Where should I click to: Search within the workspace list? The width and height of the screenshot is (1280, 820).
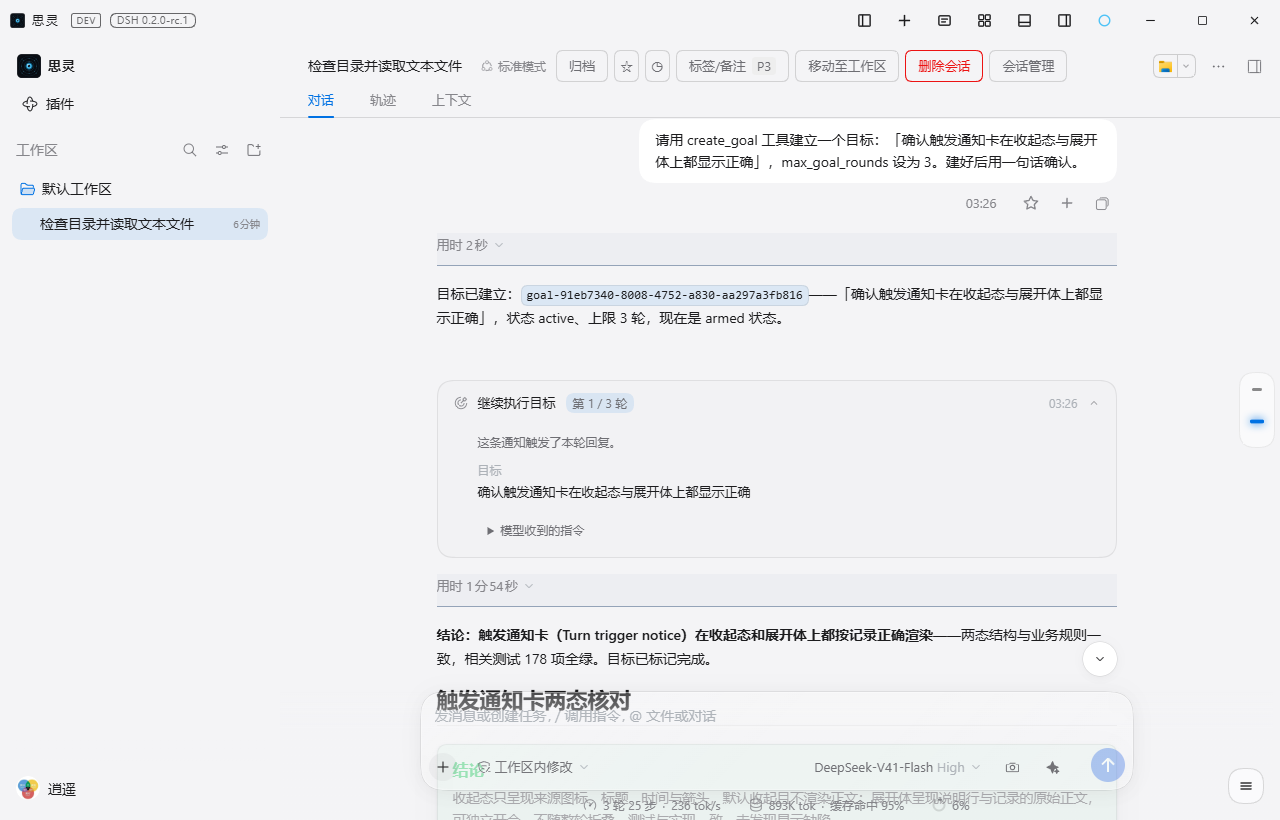tap(190, 150)
